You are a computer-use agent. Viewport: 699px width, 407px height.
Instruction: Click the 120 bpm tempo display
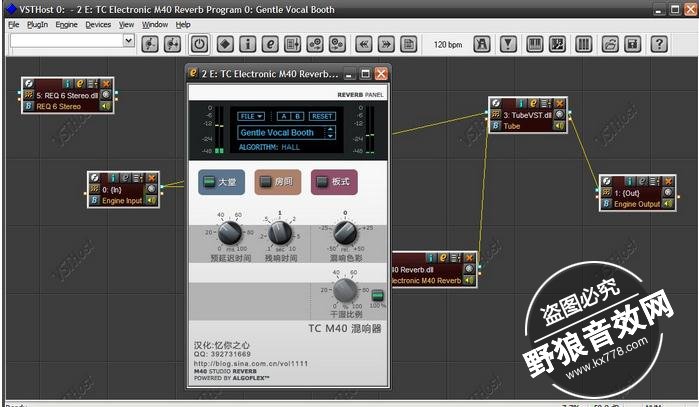448,45
